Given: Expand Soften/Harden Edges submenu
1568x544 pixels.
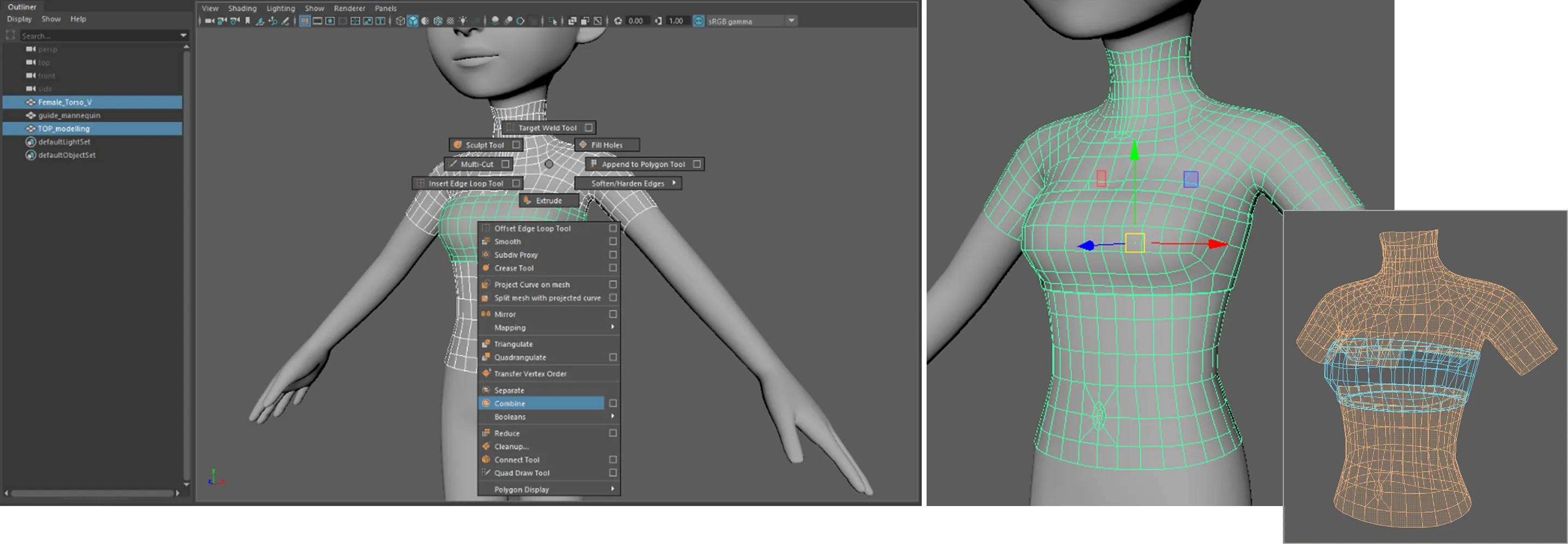Looking at the screenshot, I should tap(628, 183).
